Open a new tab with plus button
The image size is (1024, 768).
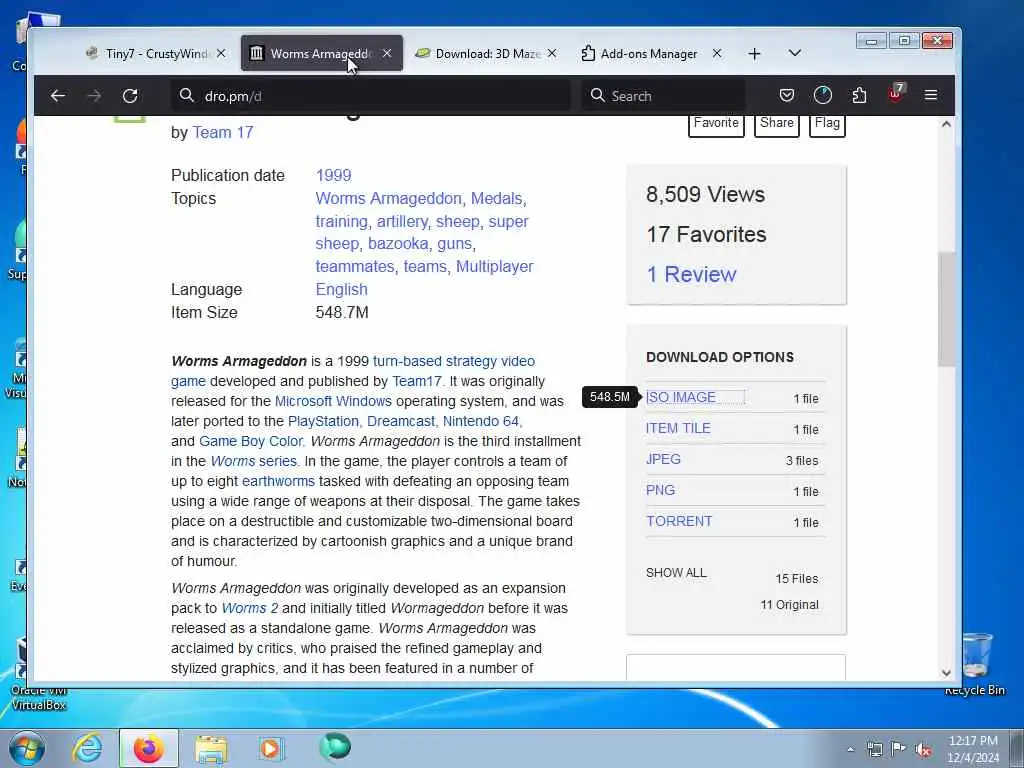pyautogui.click(x=754, y=54)
